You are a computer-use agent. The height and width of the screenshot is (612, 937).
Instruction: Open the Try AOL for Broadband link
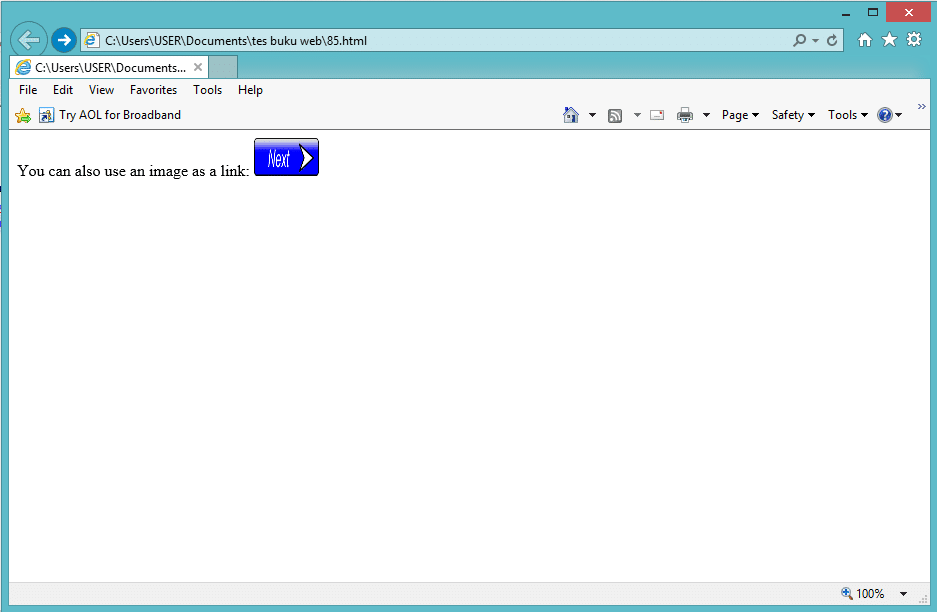click(x=120, y=114)
